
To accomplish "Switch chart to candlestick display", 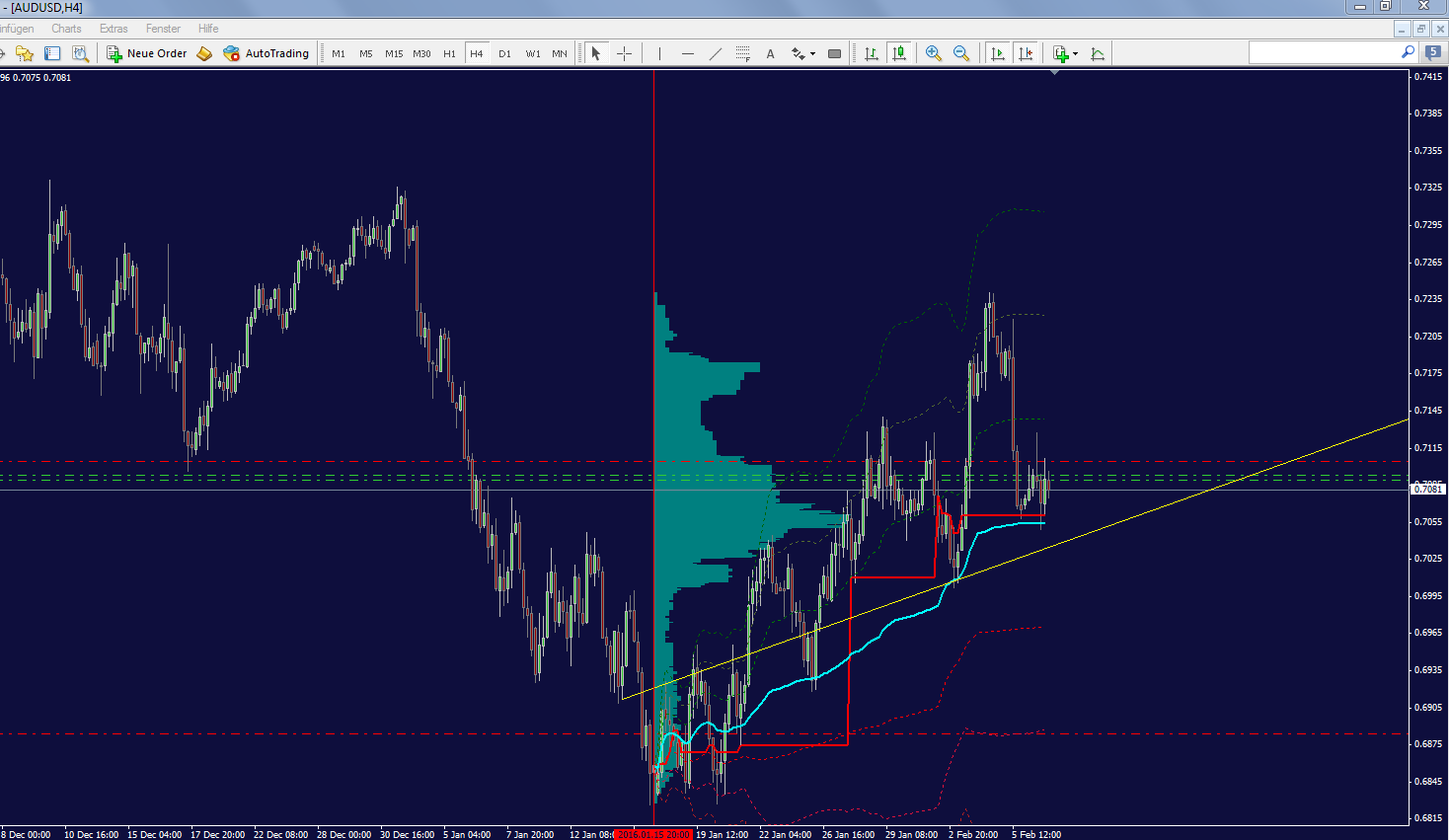I will point(899,53).
